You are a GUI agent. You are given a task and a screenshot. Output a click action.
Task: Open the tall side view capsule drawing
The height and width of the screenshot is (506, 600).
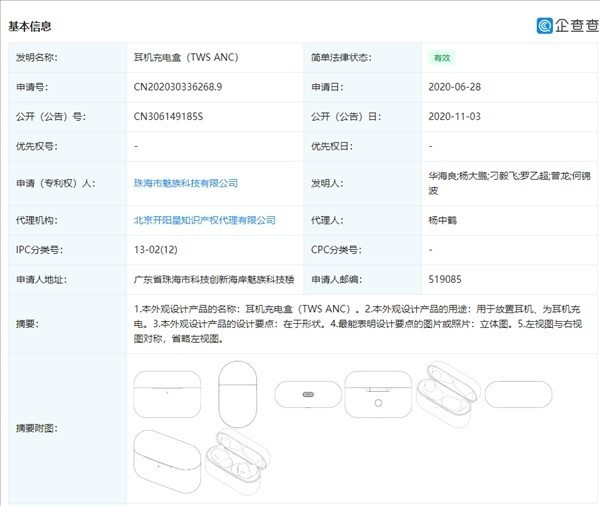pos(237,394)
